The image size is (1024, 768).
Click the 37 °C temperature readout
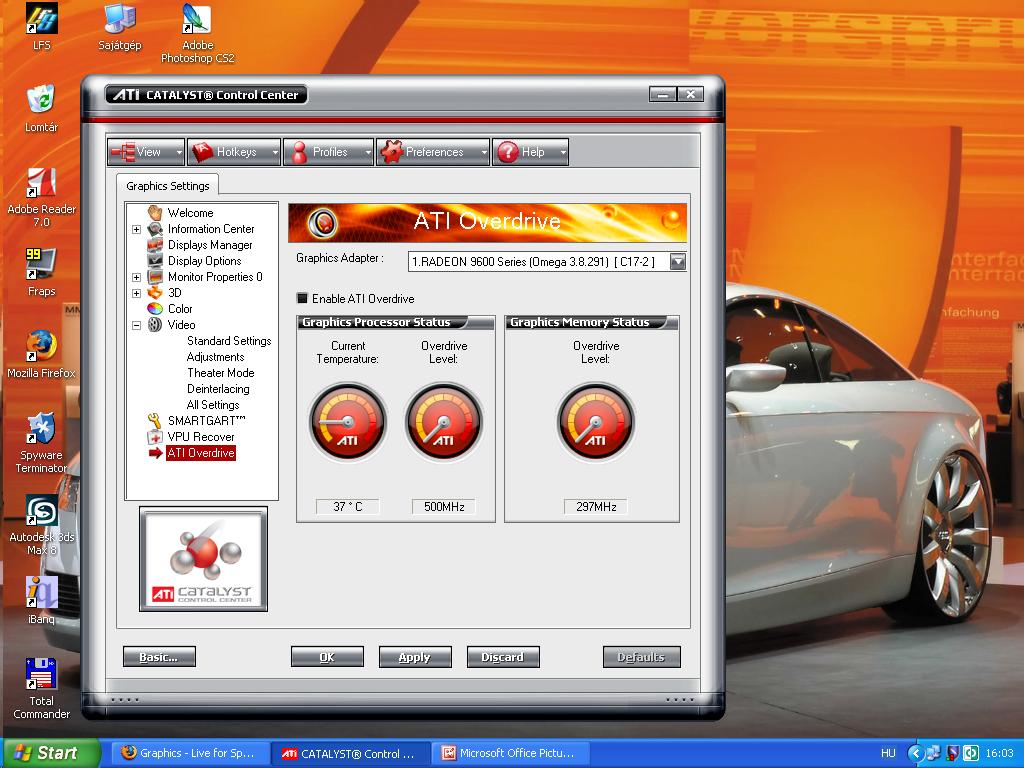point(347,507)
